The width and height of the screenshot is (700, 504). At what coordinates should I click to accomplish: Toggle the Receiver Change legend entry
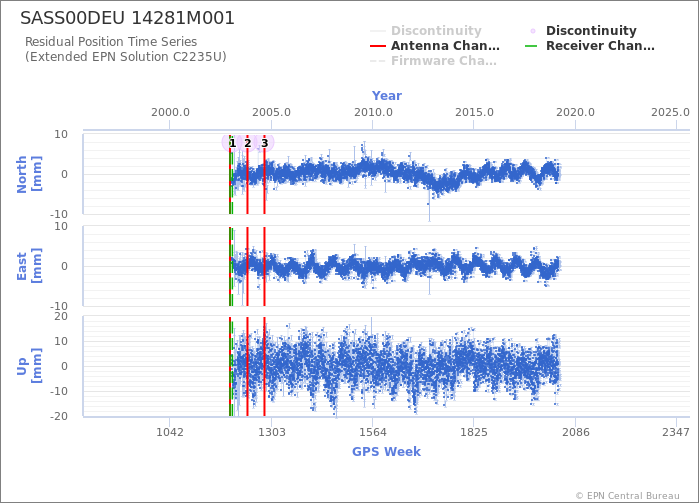point(590,46)
